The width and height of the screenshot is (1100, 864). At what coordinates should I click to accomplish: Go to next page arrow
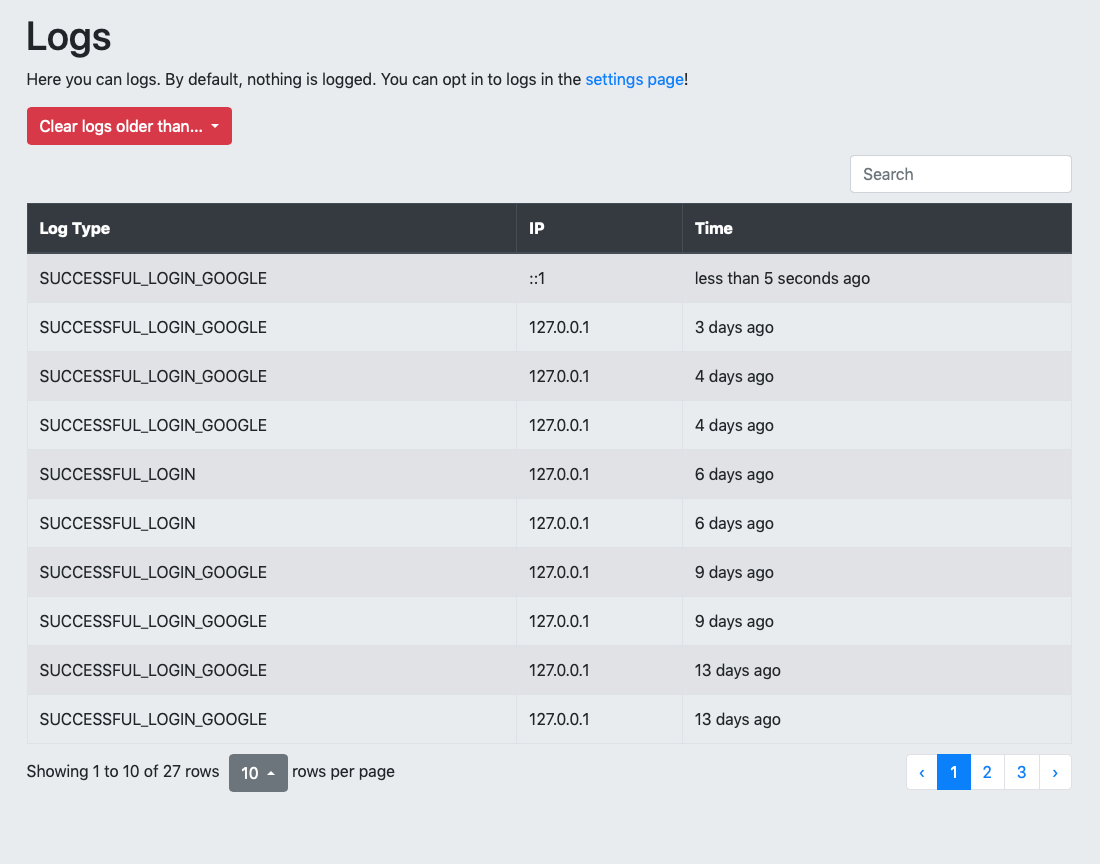click(1055, 772)
